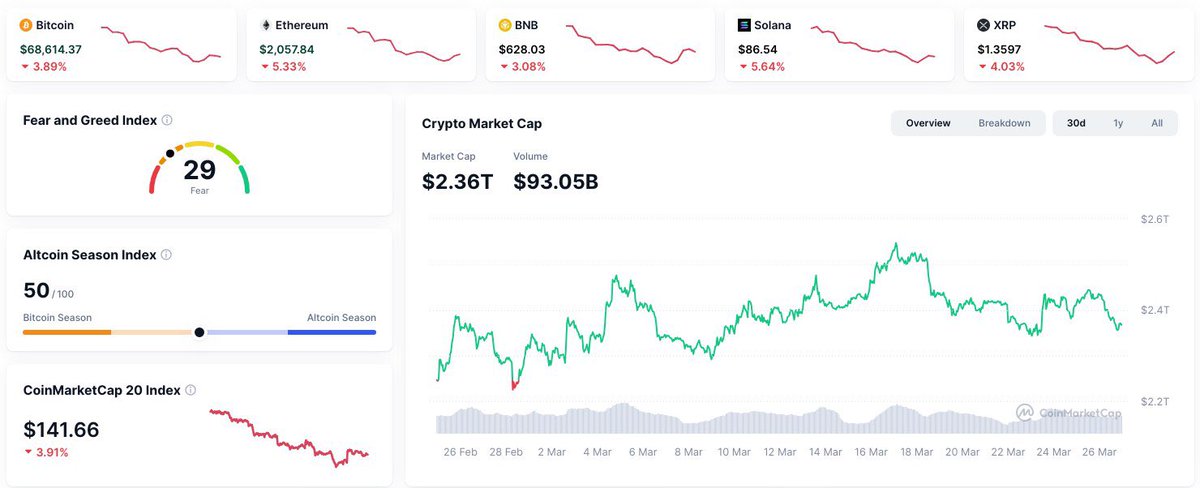Image resolution: width=1200 pixels, height=488 pixels.
Task: Click the Bitcoin coin icon
Action: click(26, 25)
